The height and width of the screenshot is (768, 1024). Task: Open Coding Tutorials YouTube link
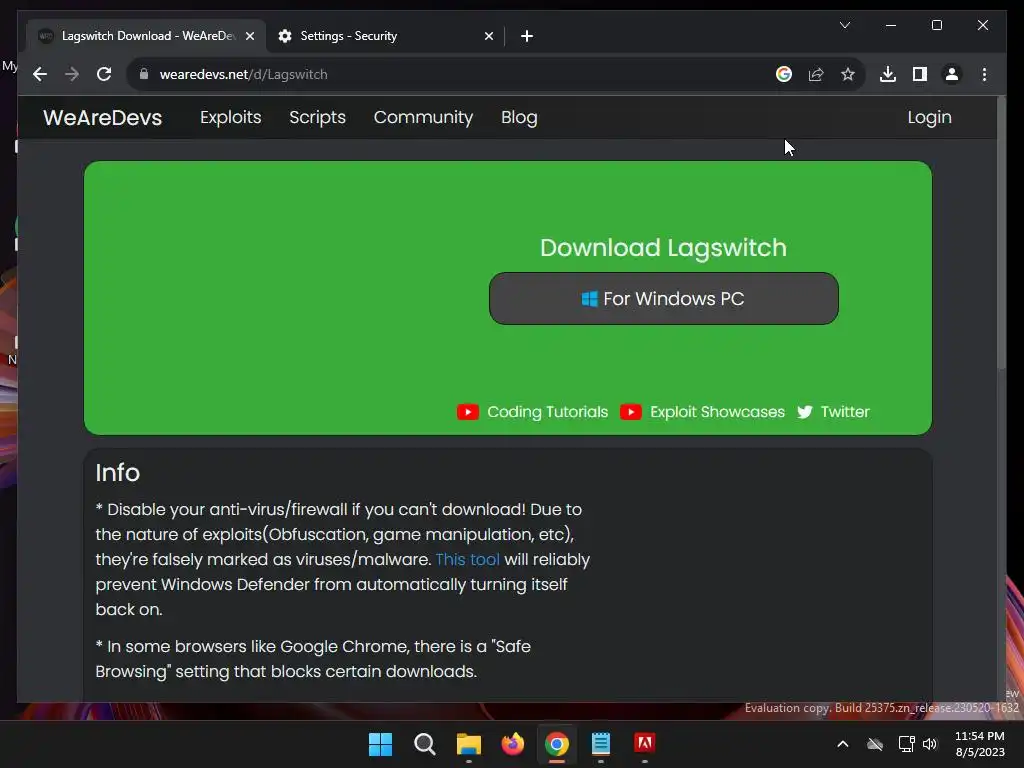coord(532,412)
